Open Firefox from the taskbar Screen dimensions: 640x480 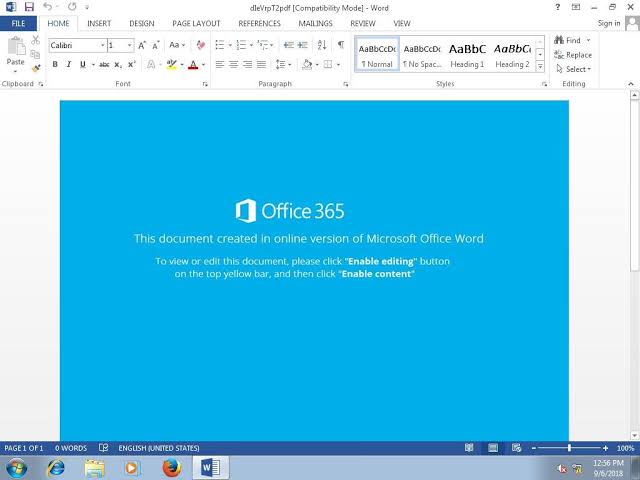pyautogui.click(x=172, y=468)
